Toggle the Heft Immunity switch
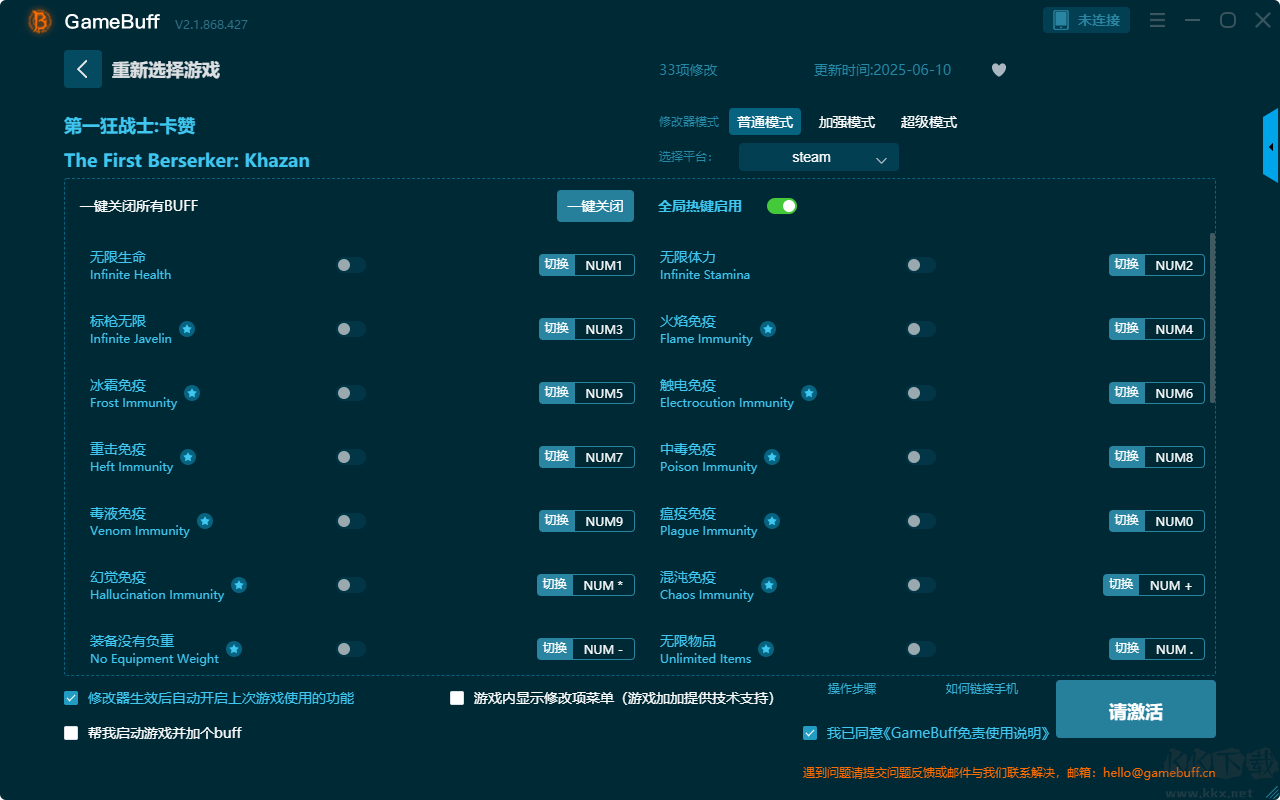 point(351,457)
